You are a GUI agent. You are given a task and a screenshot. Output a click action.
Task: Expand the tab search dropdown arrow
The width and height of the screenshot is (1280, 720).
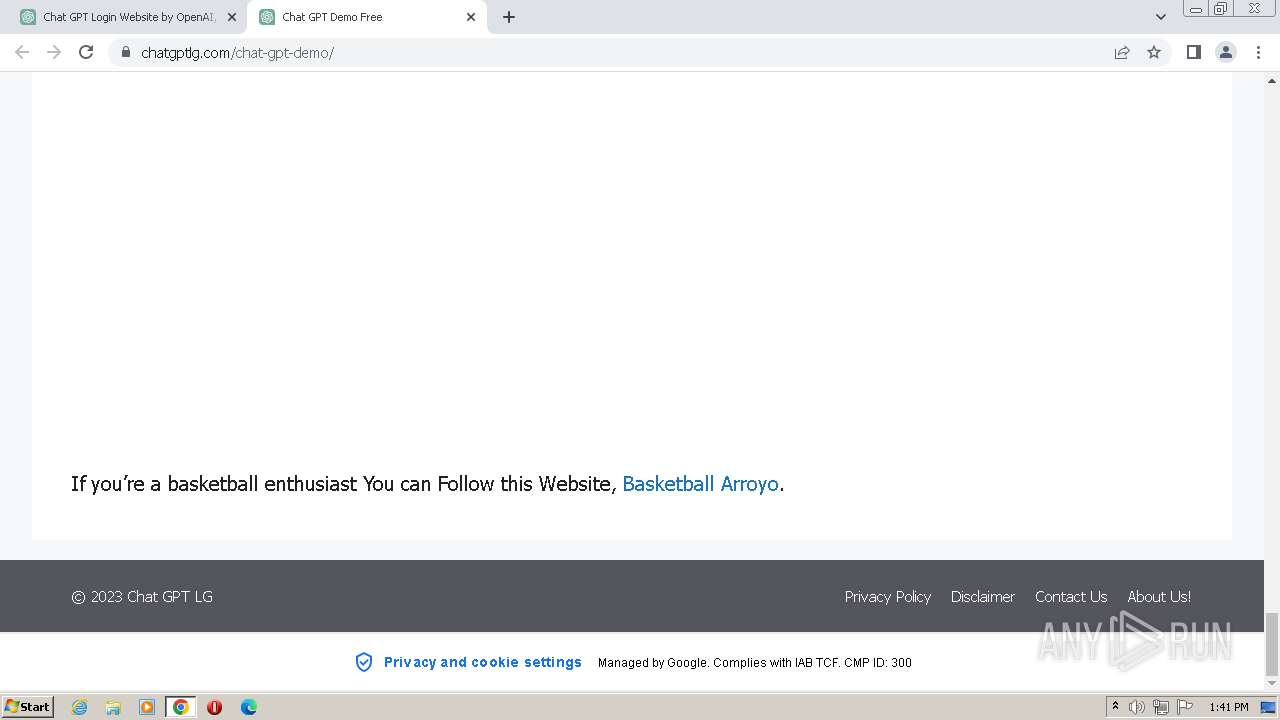coord(1160,17)
